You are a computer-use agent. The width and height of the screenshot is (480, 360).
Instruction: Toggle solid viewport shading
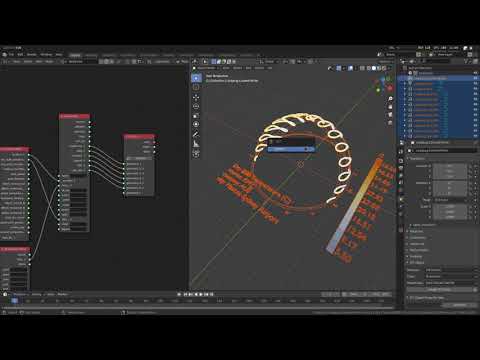click(x=374, y=68)
